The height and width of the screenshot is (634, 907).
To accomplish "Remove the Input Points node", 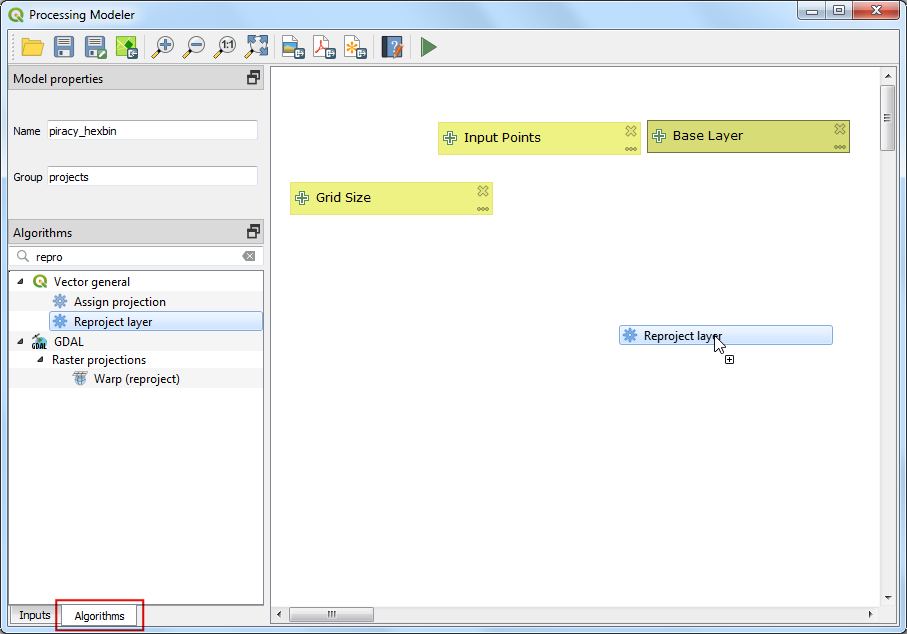I will click(x=631, y=131).
